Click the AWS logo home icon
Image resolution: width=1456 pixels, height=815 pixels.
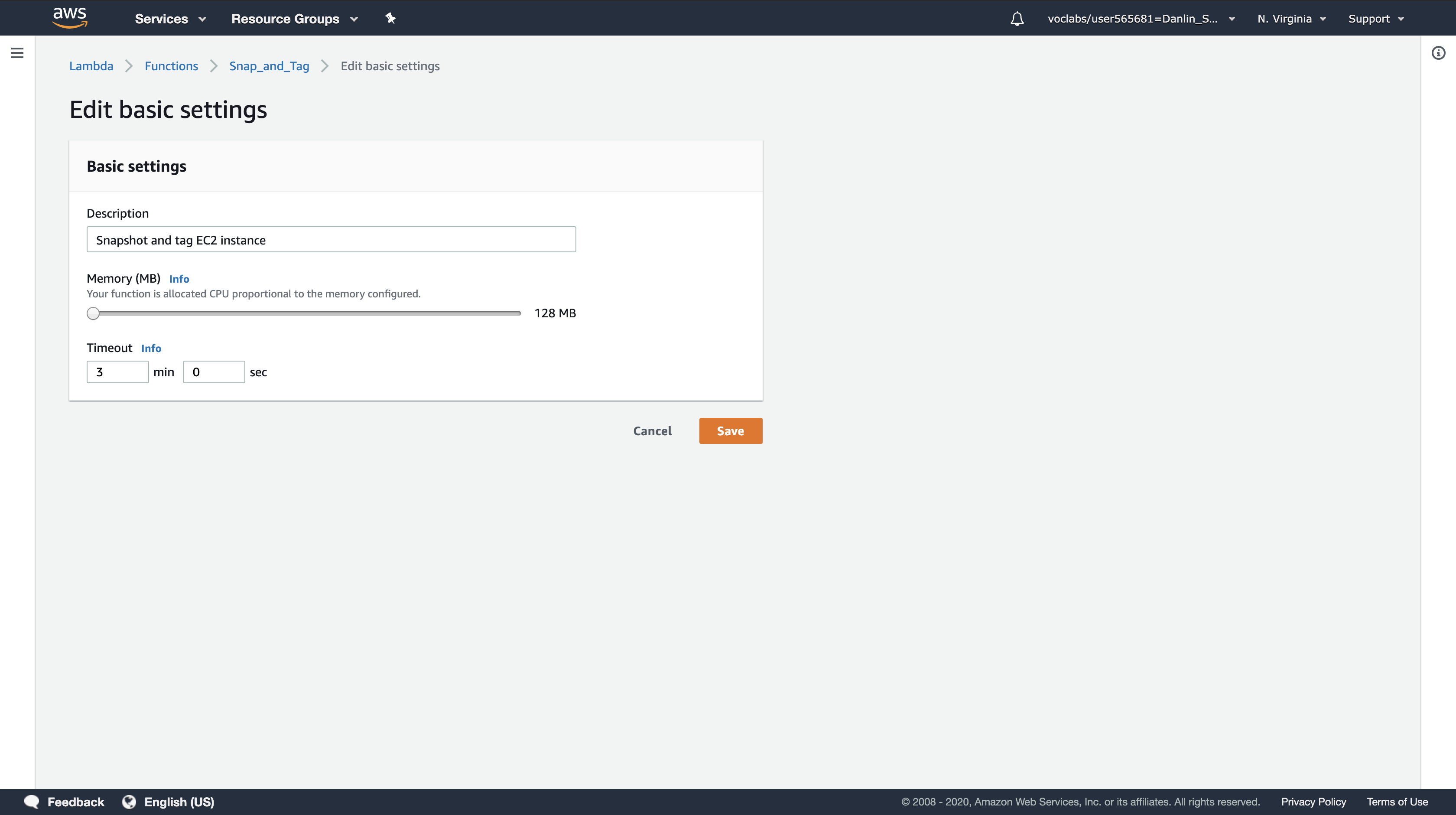point(69,17)
